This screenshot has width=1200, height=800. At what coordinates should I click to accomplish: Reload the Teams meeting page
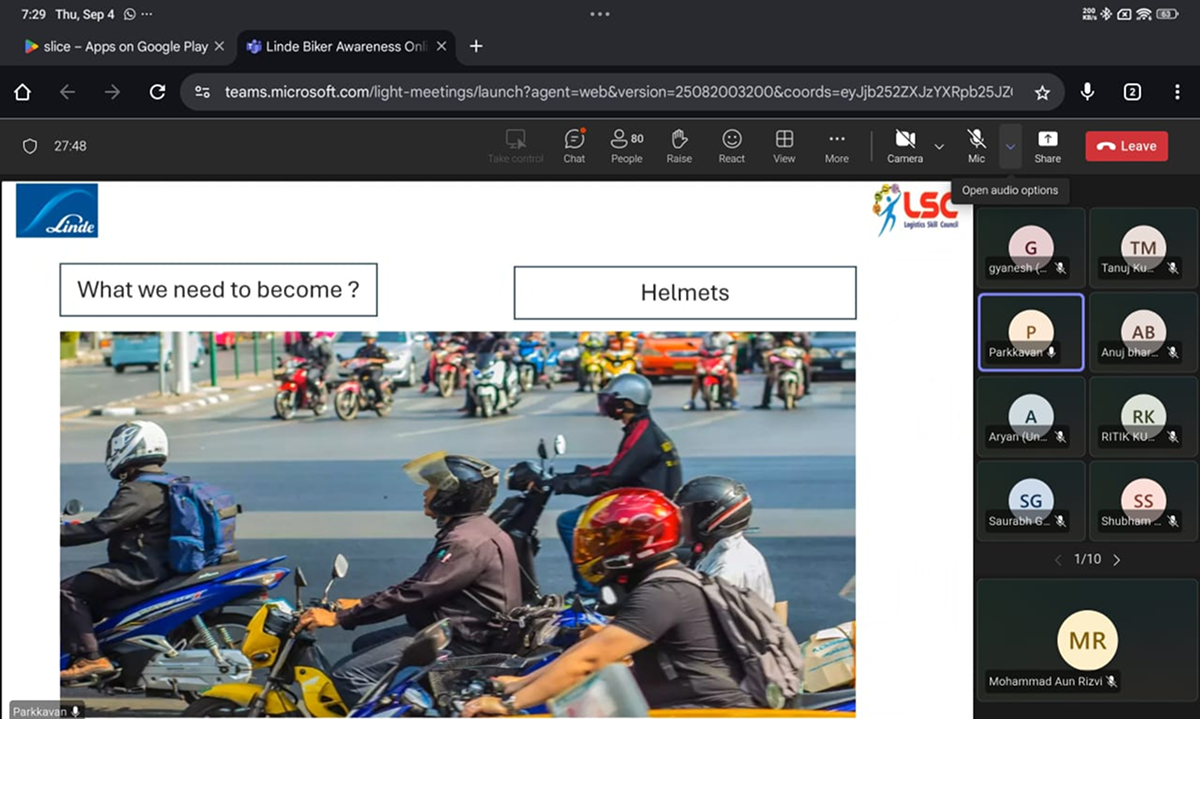coord(157,91)
